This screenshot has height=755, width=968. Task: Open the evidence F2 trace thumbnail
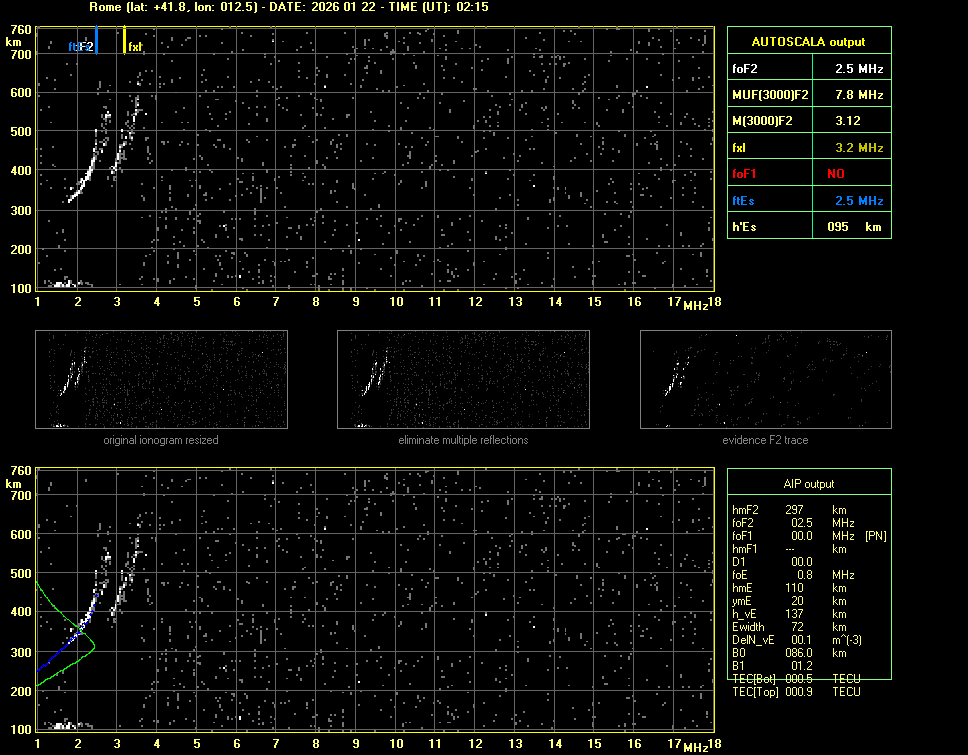pos(765,379)
